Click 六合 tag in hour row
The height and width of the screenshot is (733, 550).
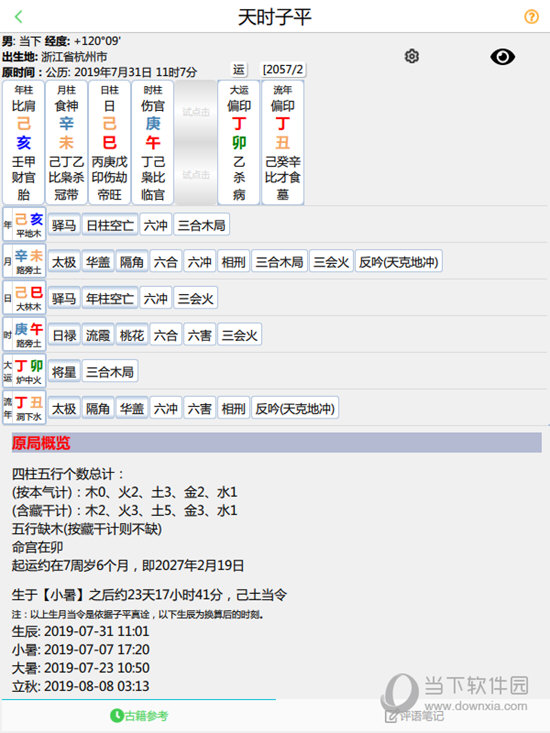pyautogui.click(x=166, y=335)
